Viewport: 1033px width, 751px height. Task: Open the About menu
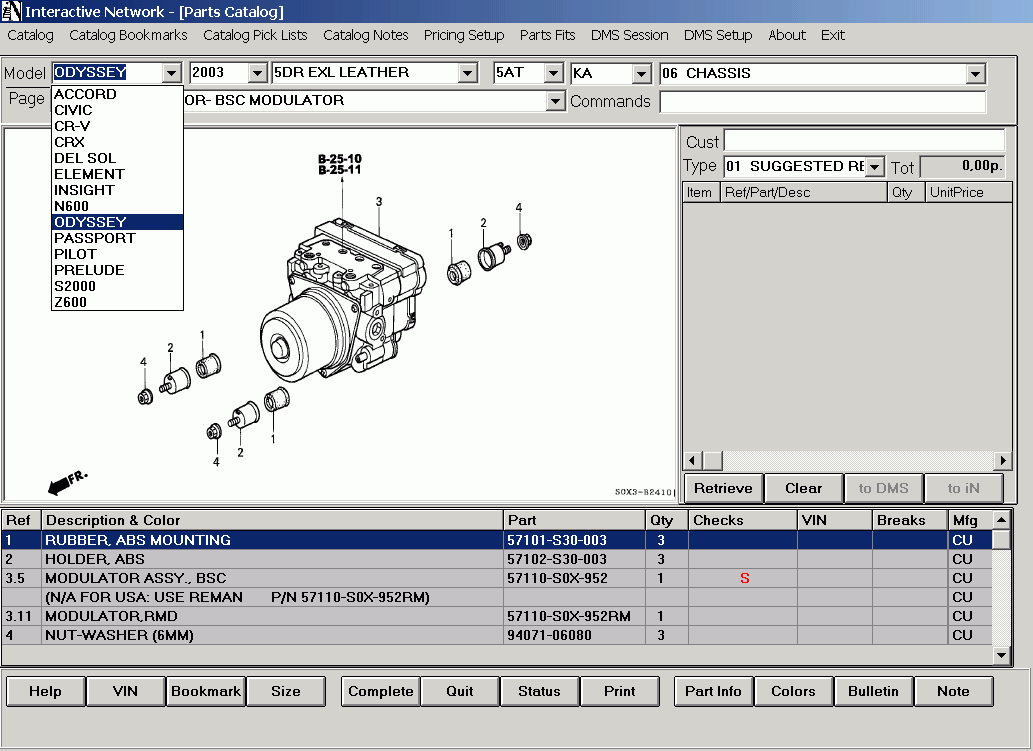pos(787,35)
